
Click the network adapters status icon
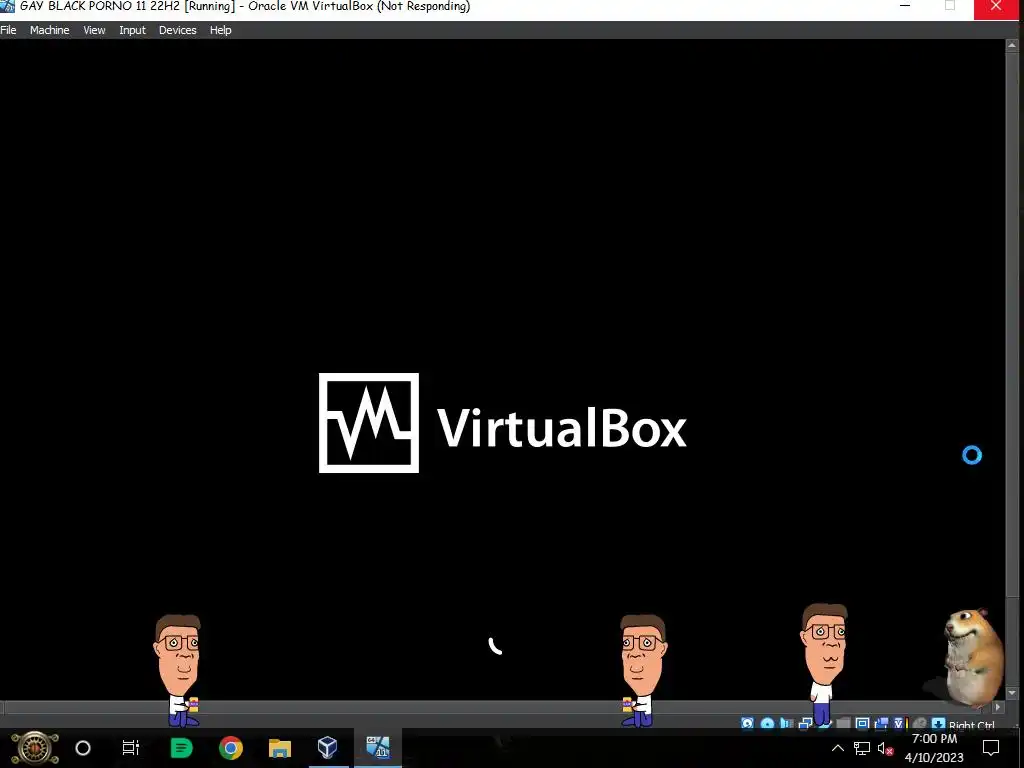coord(805,724)
